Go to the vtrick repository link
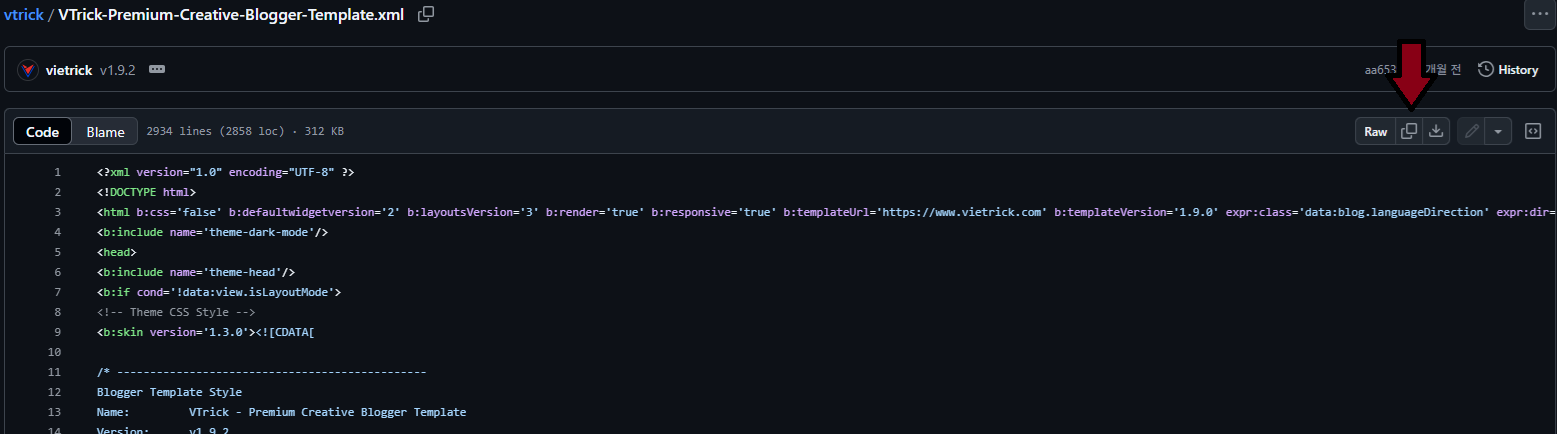This screenshot has width=1557, height=434. point(23,14)
